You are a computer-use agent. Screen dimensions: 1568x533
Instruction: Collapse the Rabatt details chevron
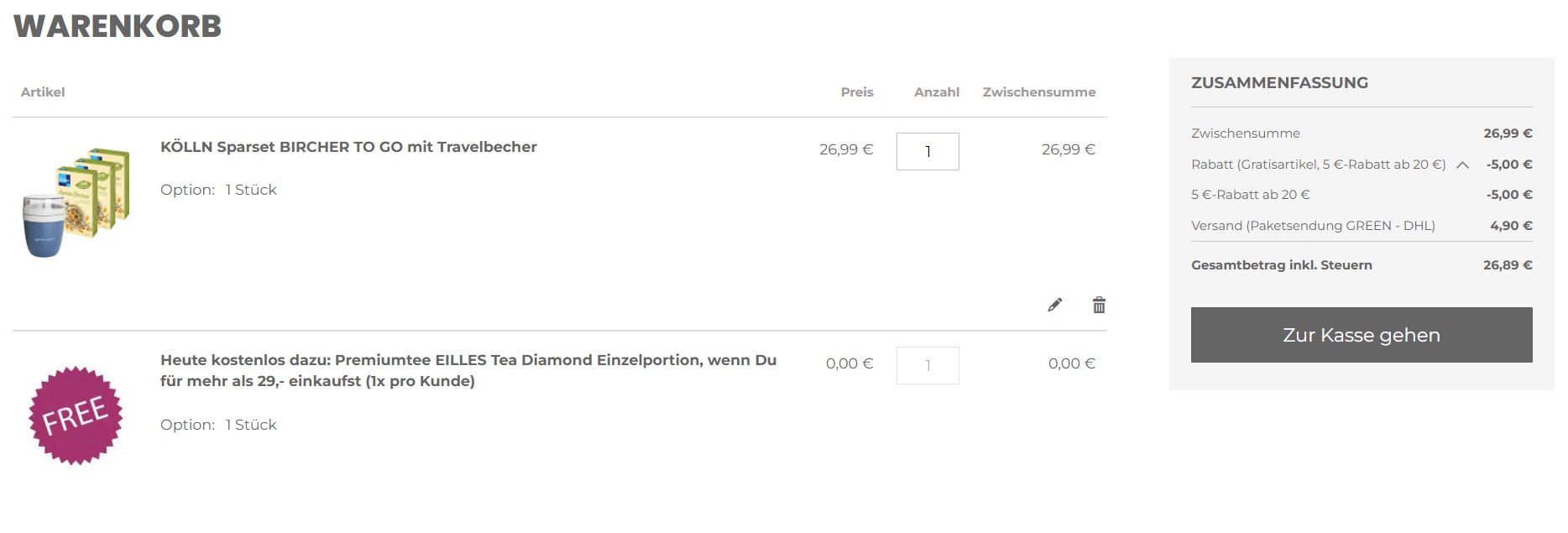[x=1462, y=165]
